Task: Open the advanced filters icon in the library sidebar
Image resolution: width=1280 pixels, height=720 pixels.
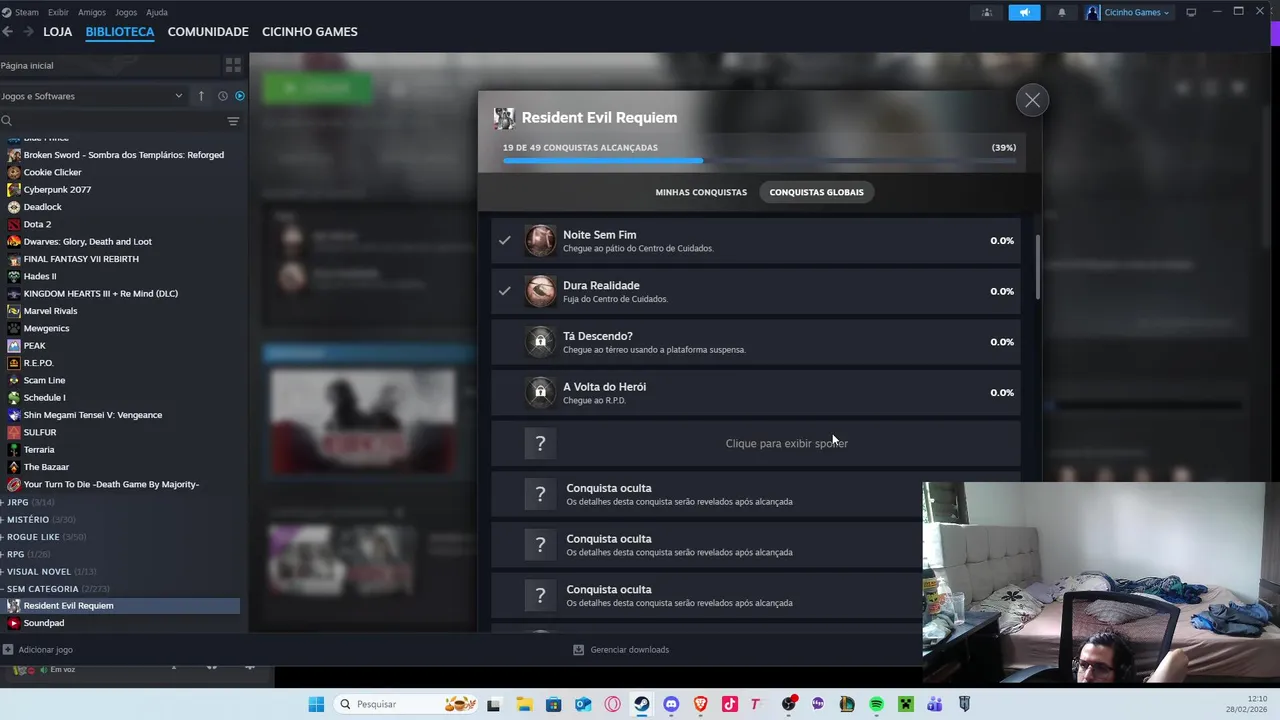Action: tap(233, 121)
